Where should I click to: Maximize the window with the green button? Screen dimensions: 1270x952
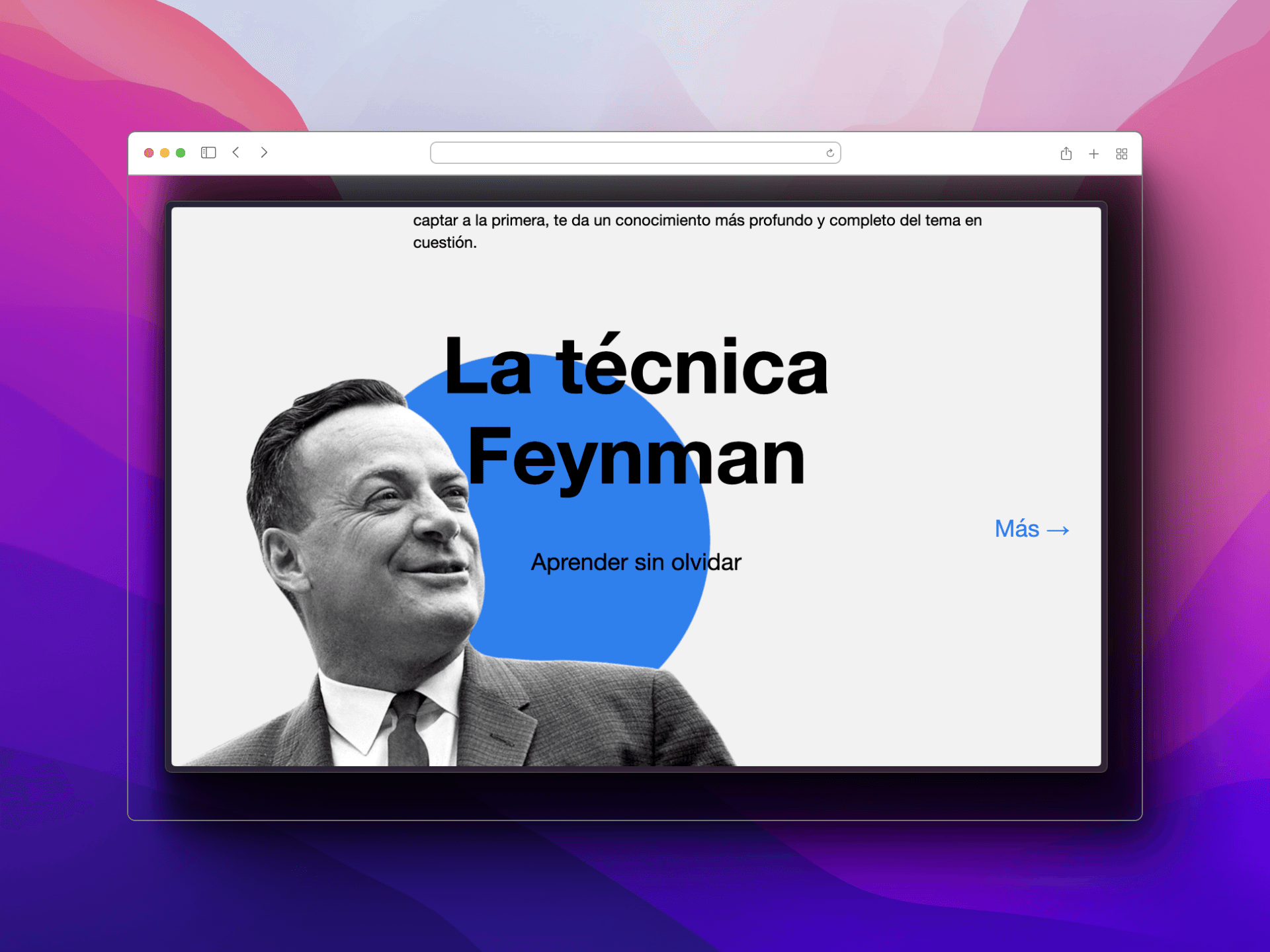tap(181, 153)
